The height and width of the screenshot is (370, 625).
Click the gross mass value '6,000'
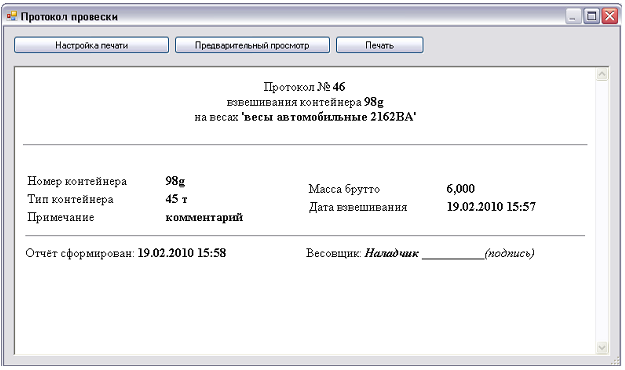click(460, 189)
